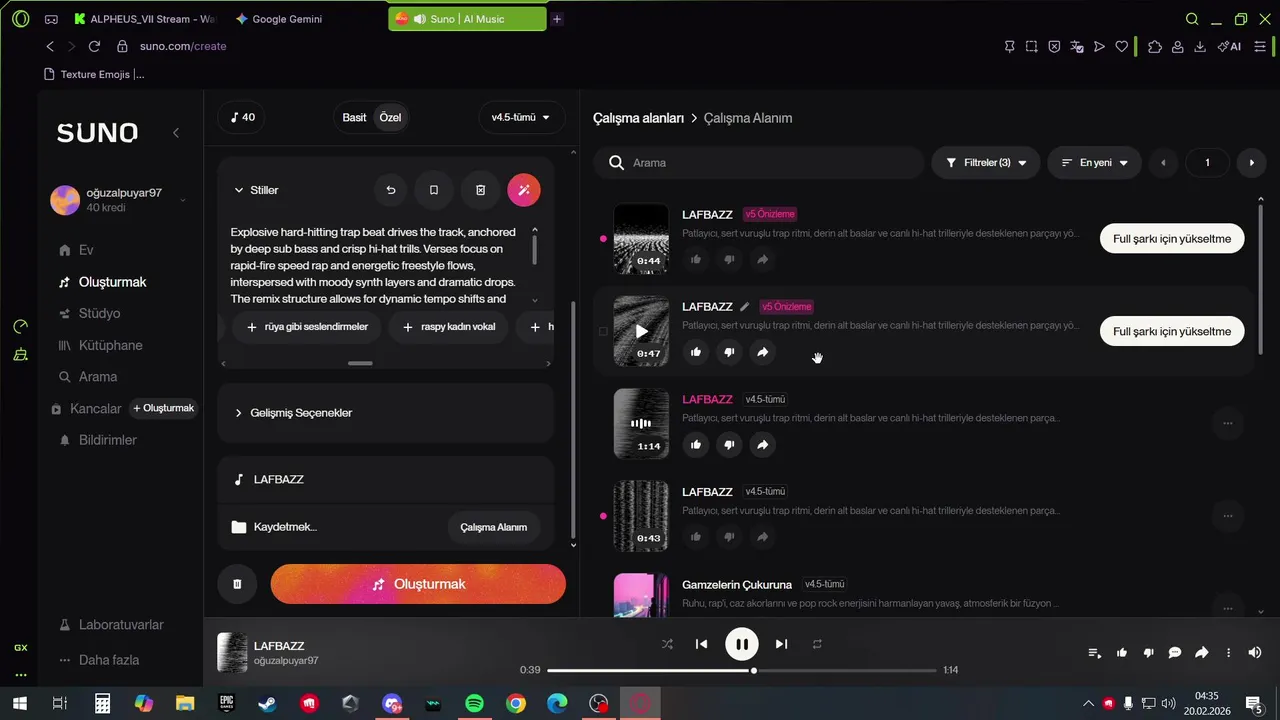Go to the next results page arrow
This screenshot has width=1280, height=720.
pyautogui.click(x=1251, y=162)
